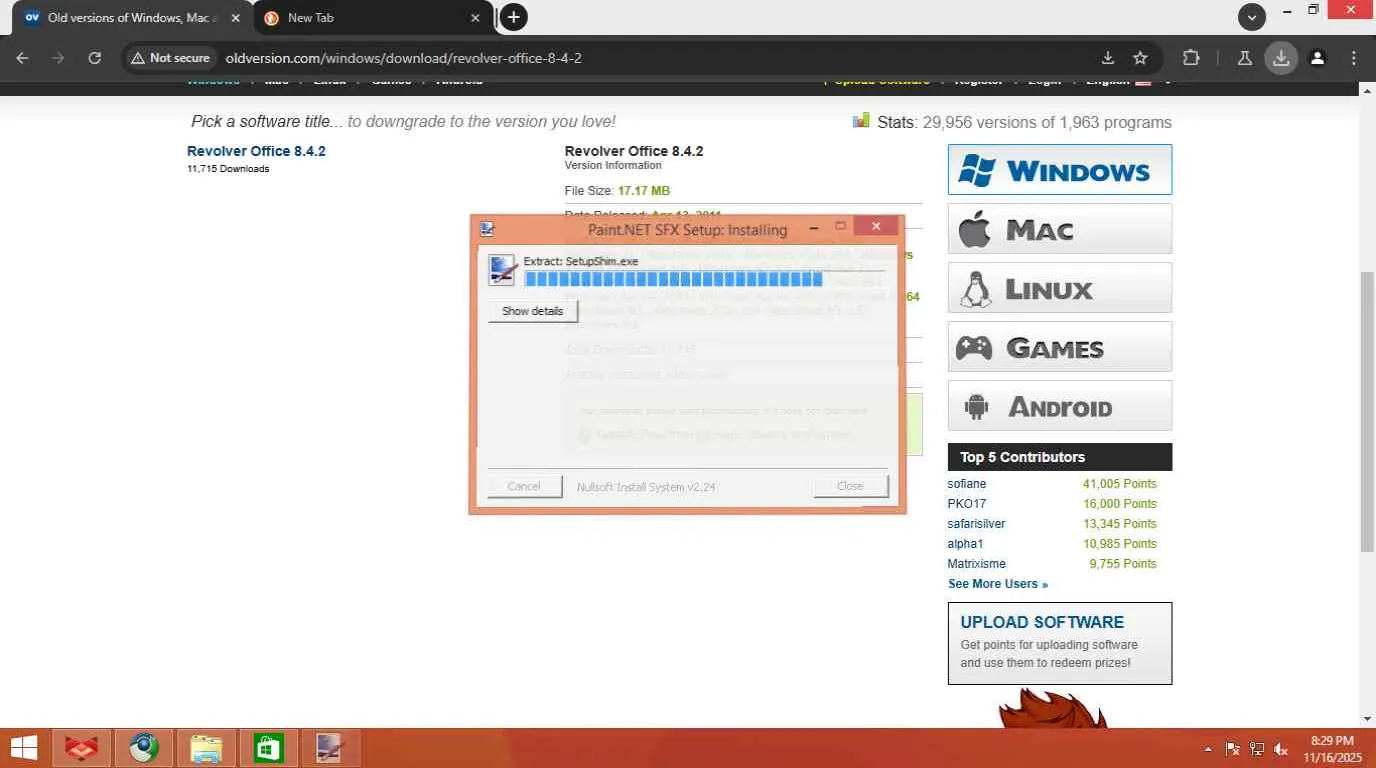Open the browser three-dot menu

pos(1354,58)
